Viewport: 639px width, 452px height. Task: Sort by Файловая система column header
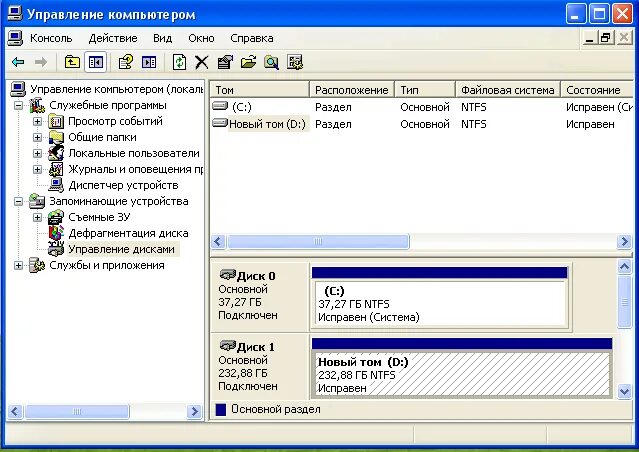pos(508,90)
